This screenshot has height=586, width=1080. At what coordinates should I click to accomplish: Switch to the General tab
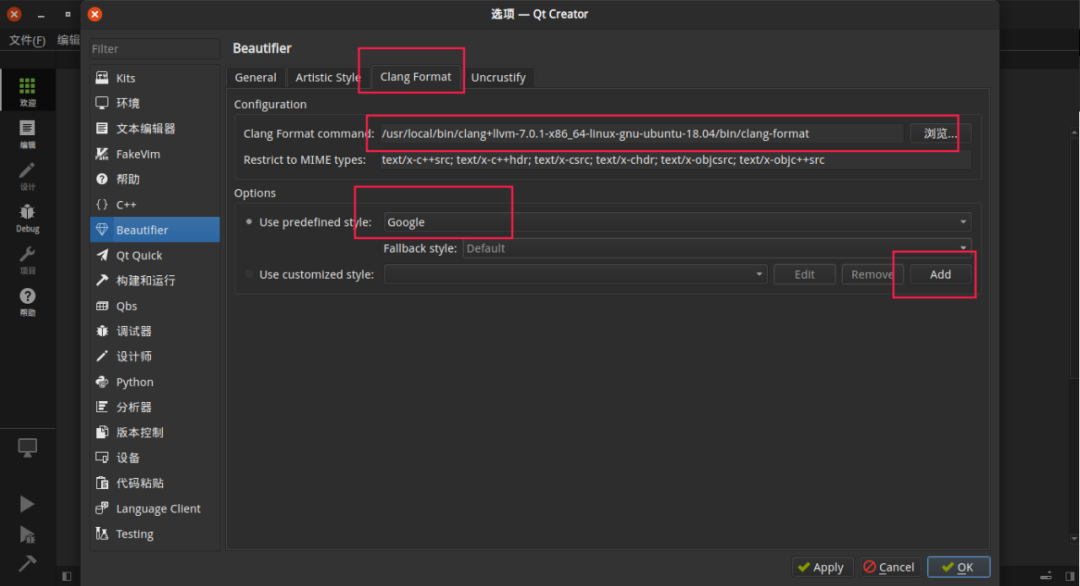tap(256, 77)
